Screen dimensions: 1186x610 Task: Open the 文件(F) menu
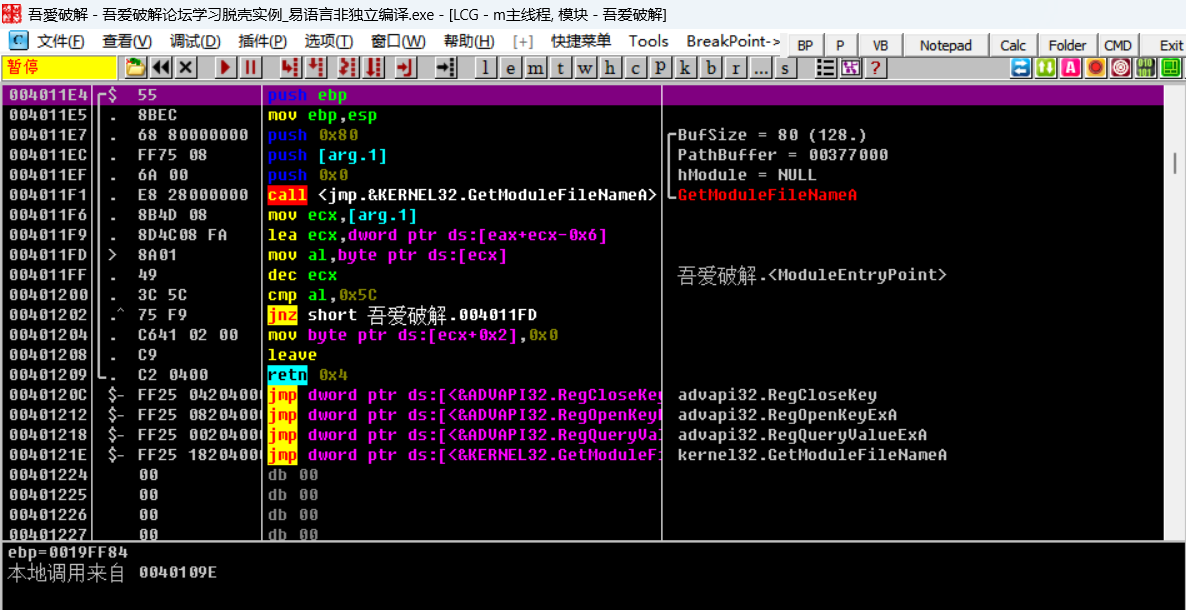[61, 41]
